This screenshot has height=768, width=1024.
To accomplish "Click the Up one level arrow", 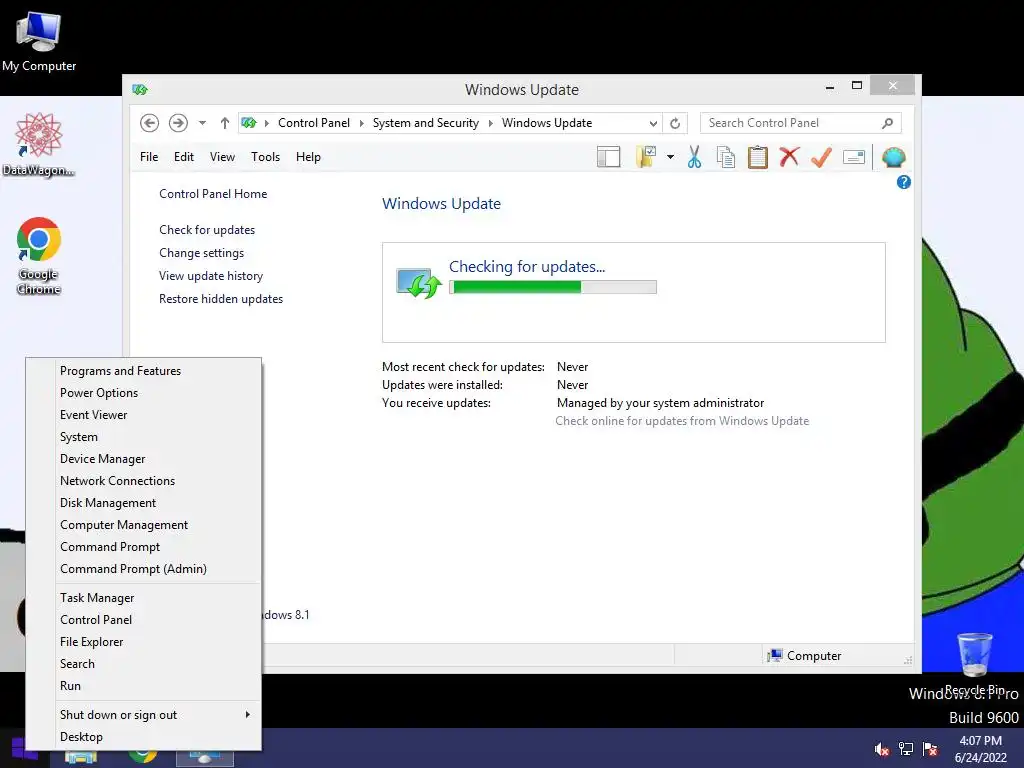I will (x=225, y=123).
